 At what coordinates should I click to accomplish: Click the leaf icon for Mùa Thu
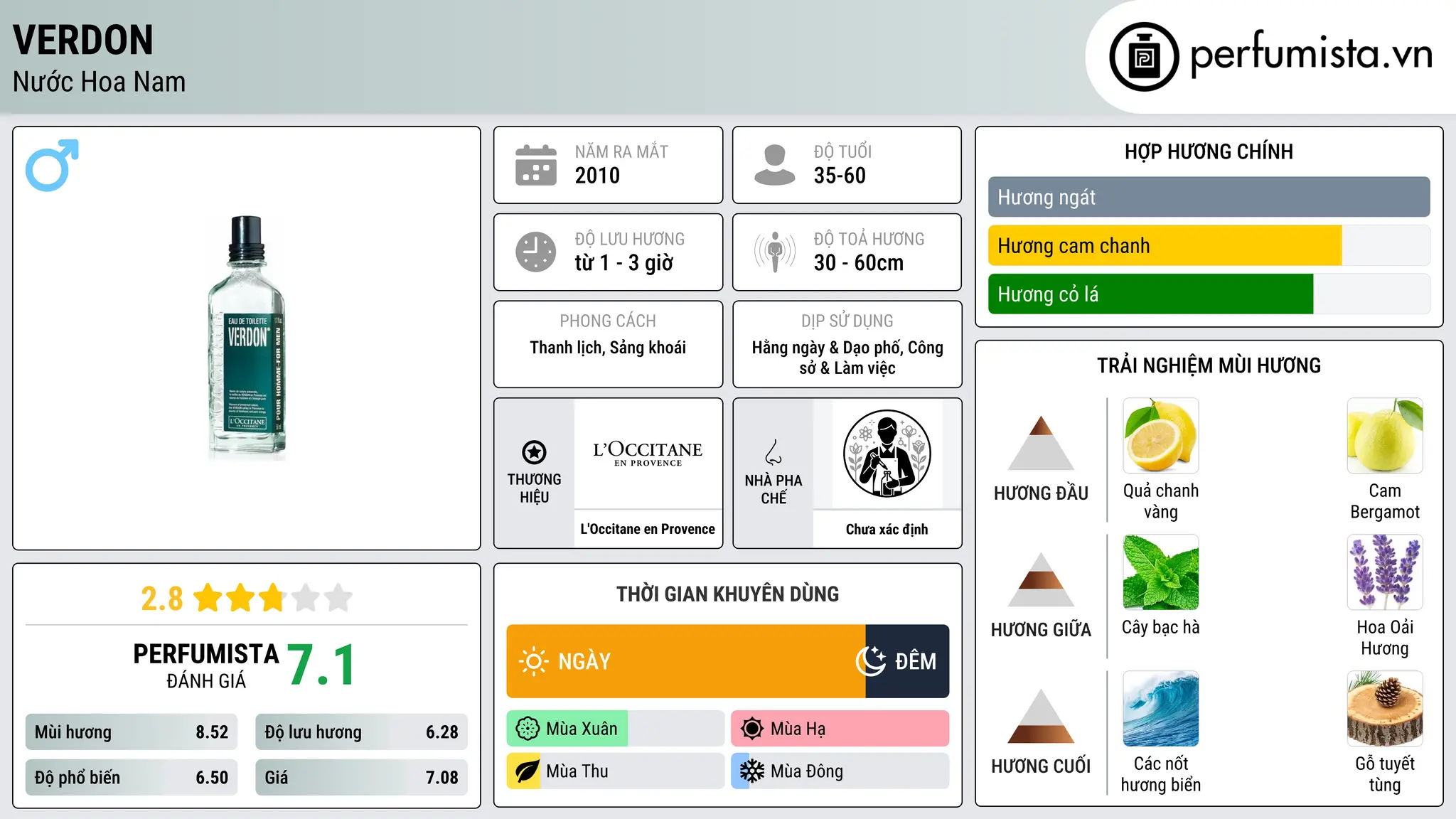[x=528, y=771]
